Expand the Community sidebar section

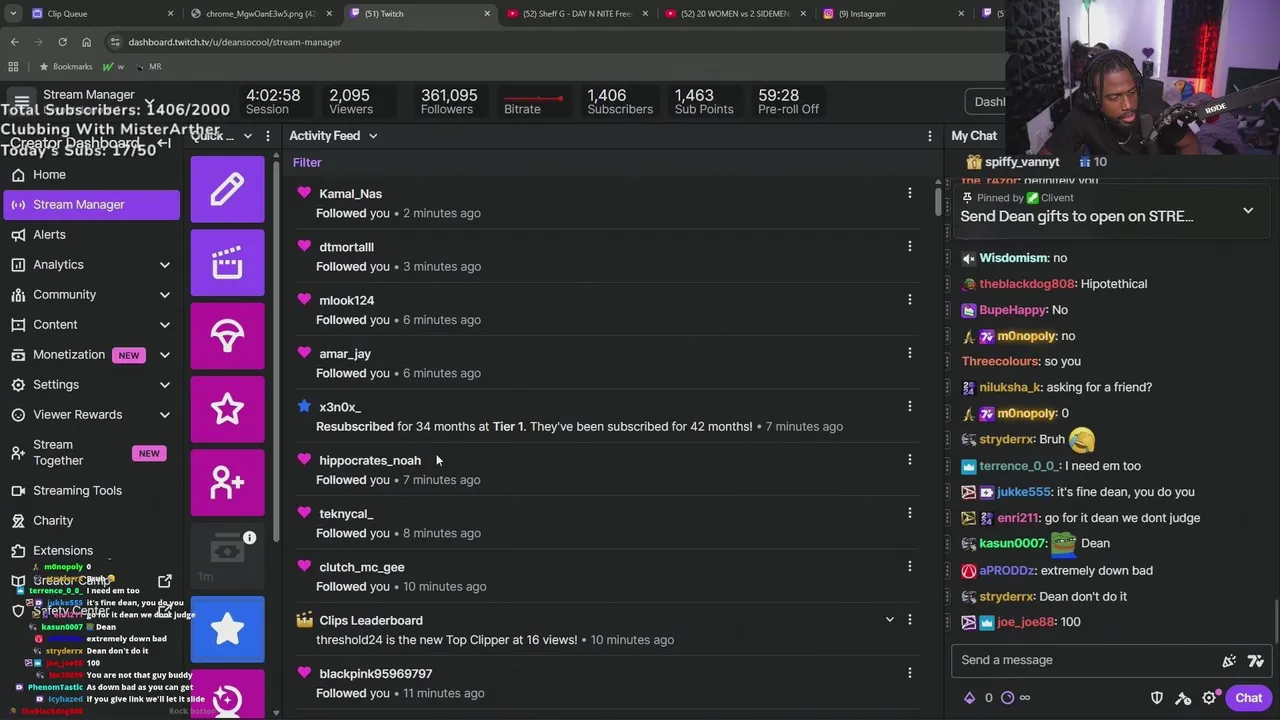click(x=165, y=295)
